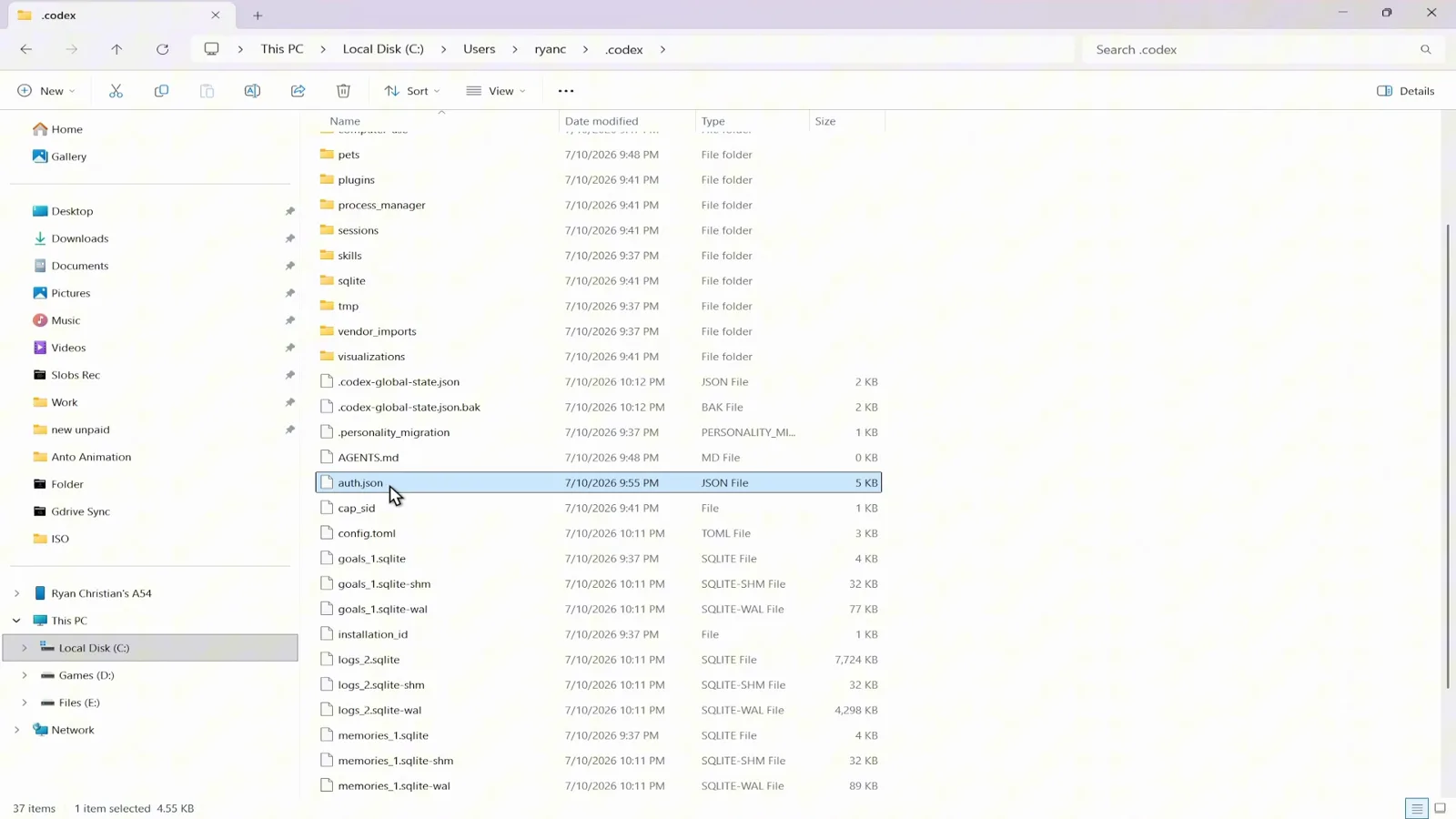Click the Paste clipboard icon

207,91
